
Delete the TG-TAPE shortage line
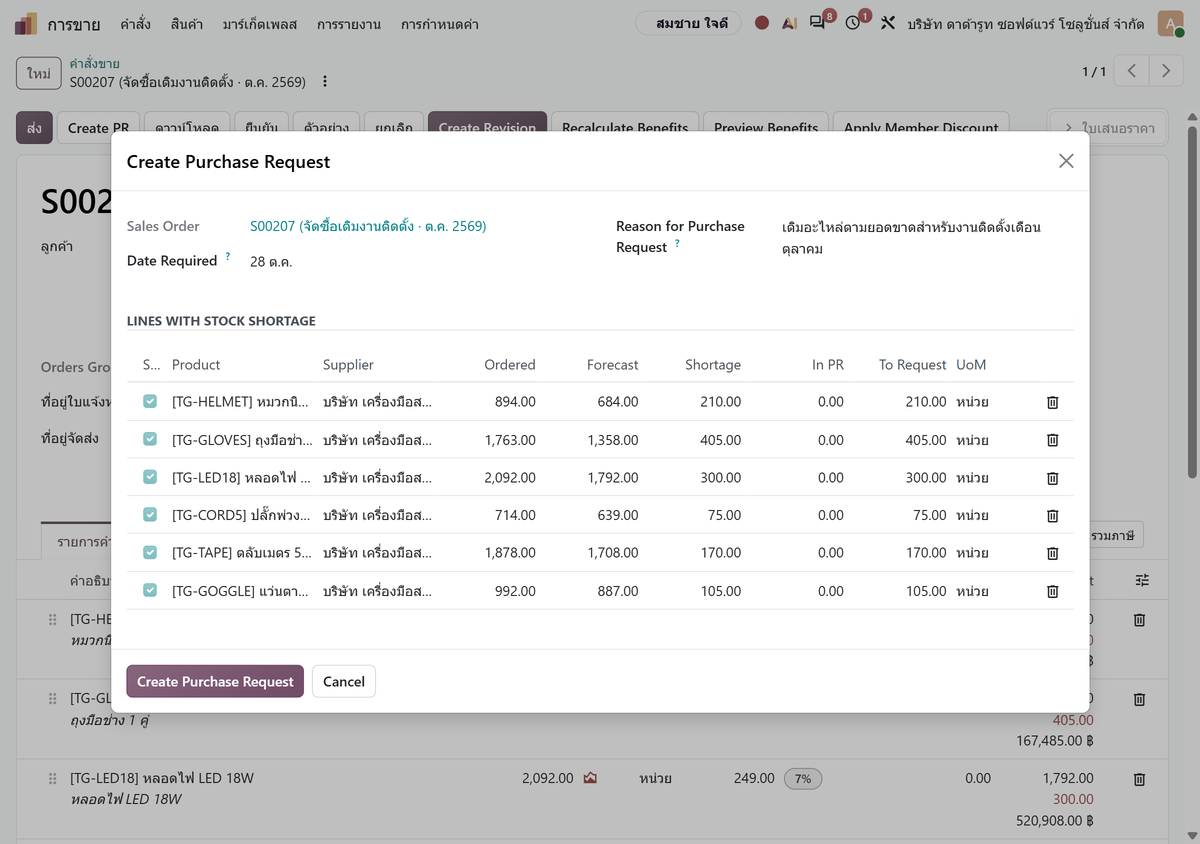1052,553
